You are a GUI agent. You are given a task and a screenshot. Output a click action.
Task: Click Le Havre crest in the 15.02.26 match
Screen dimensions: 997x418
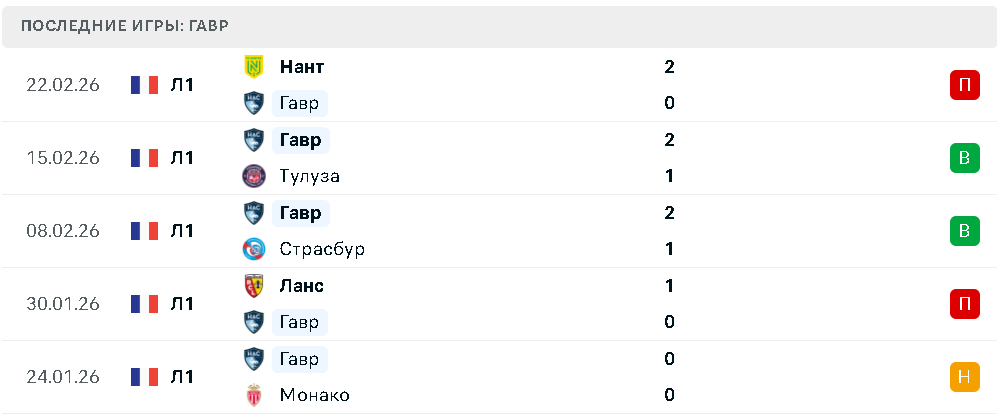254,140
